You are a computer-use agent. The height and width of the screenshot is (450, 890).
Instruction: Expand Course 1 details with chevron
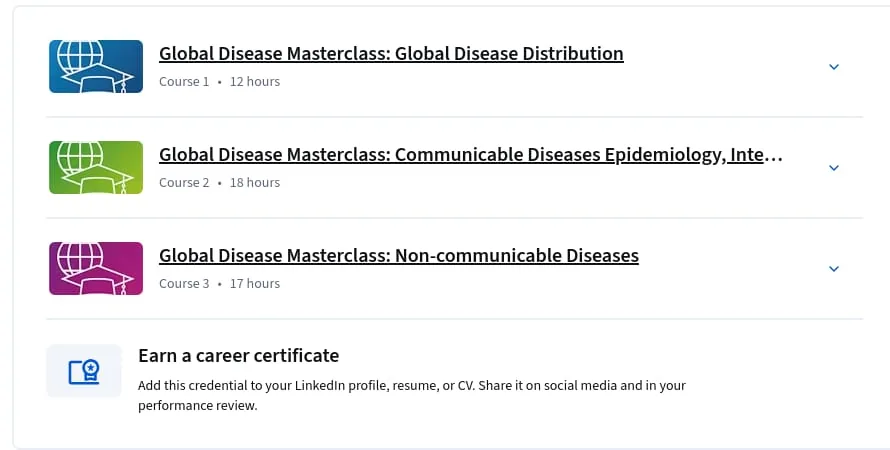pyautogui.click(x=834, y=67)
